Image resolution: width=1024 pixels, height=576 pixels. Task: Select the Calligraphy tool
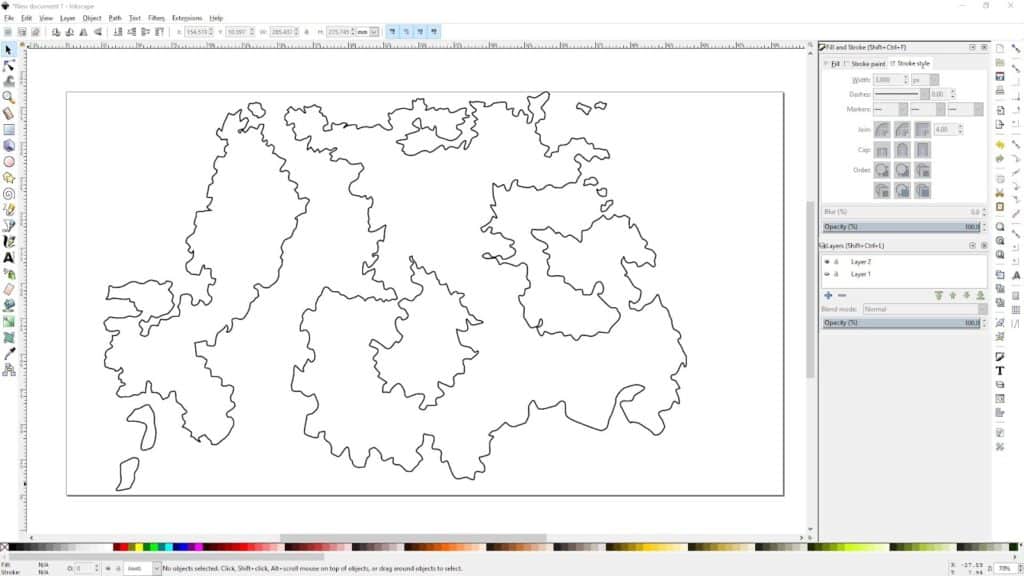point(8,242)
